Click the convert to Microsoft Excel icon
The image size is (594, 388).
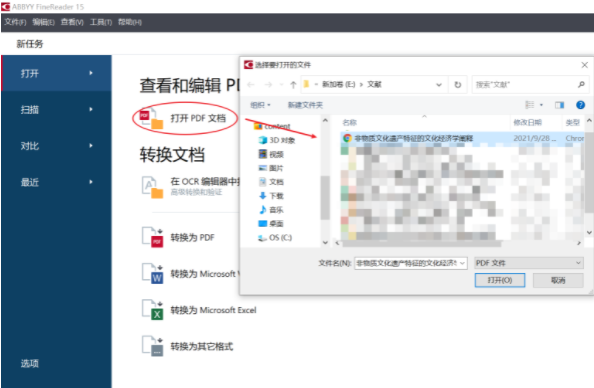(152, 310)
